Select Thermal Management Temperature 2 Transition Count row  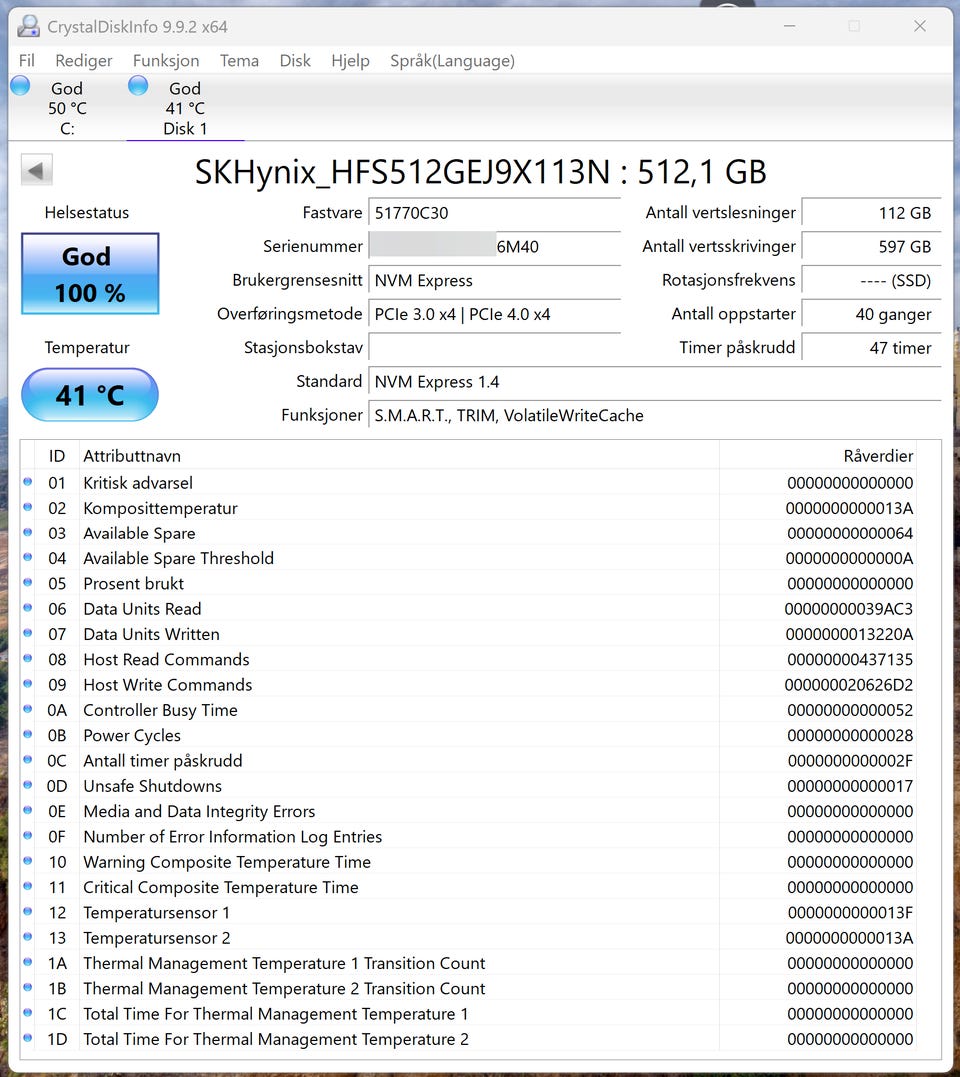click(469, 988)
